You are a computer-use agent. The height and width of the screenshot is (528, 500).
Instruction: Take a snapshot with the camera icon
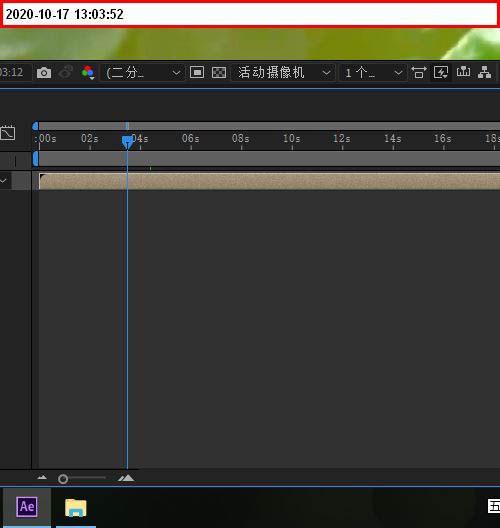pos(44,73)
